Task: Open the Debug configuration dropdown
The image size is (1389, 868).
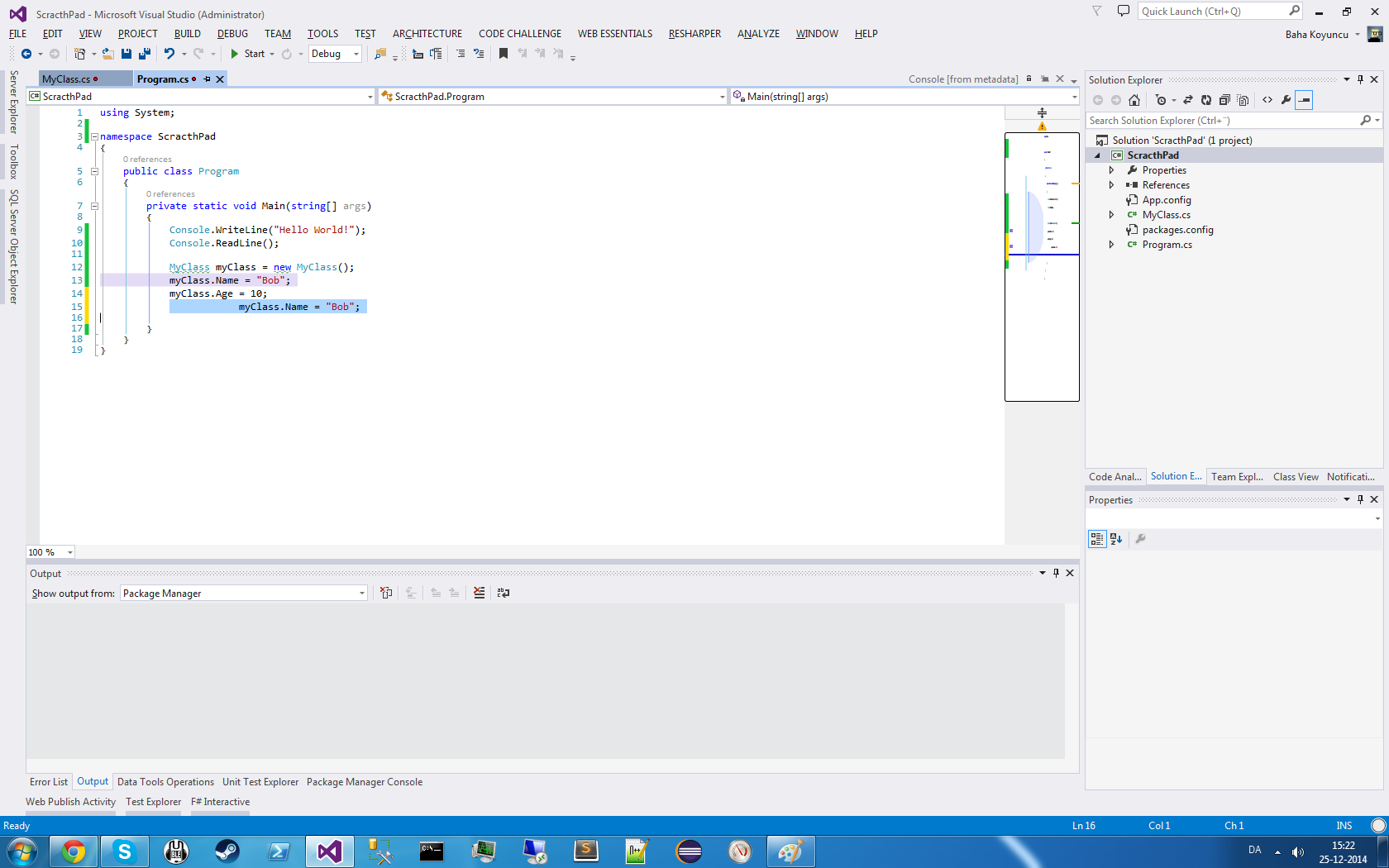Action: [x=335, y=54]
